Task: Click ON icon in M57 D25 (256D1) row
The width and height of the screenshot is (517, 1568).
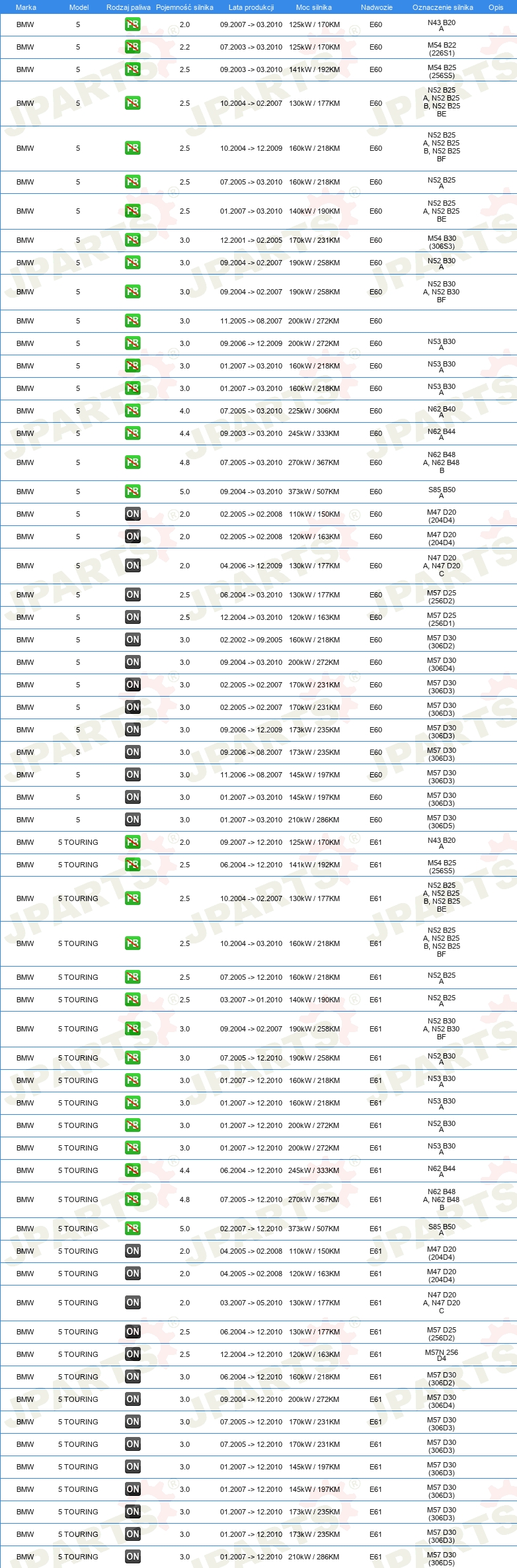Action: pos(133,617)
